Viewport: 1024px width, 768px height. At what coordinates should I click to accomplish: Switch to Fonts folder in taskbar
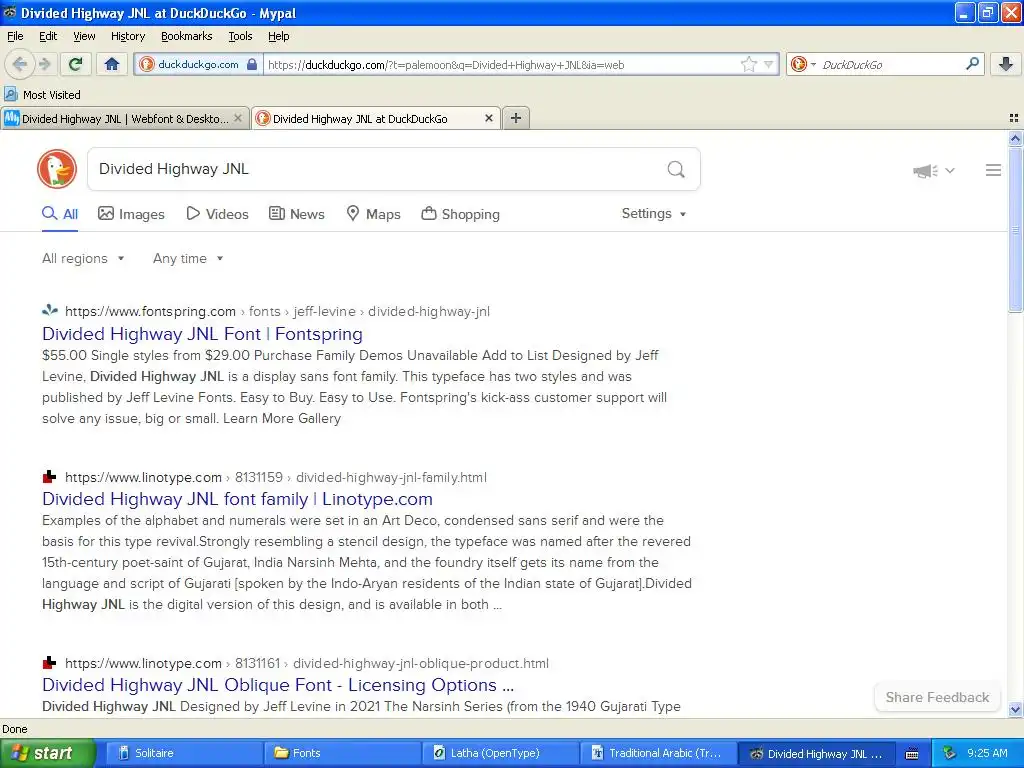coord(342,754)
